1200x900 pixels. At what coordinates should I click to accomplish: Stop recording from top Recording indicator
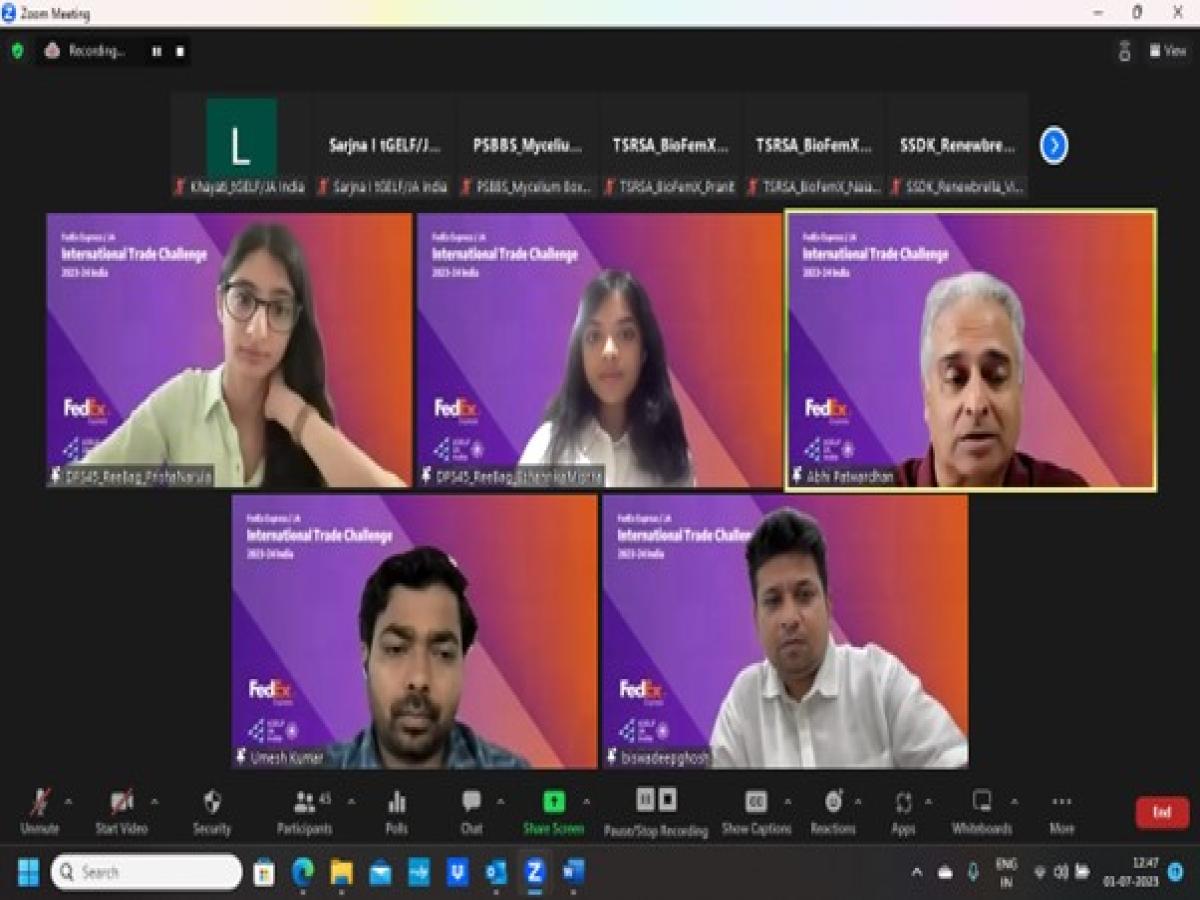(180, 51)
